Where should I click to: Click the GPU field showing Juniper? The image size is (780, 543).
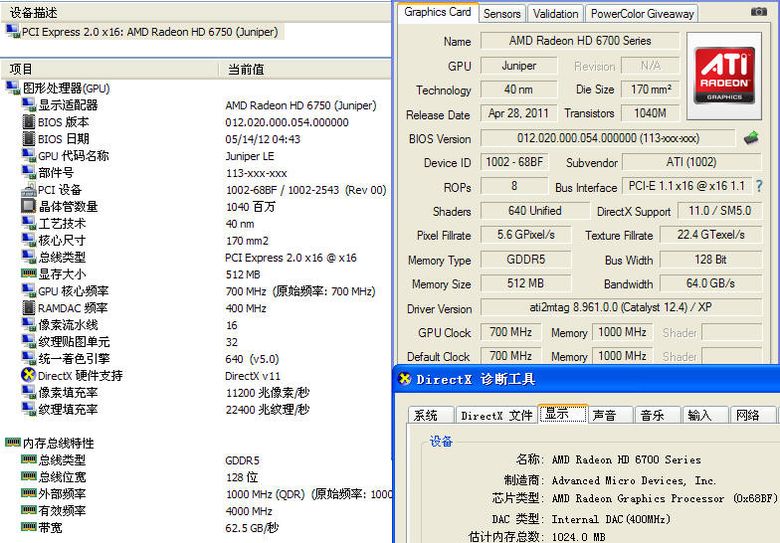pyautogui.click(x=519, y=66)
